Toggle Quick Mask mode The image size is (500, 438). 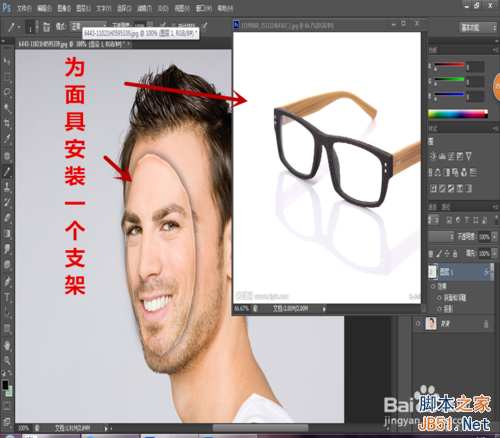(x=7, y=406)
